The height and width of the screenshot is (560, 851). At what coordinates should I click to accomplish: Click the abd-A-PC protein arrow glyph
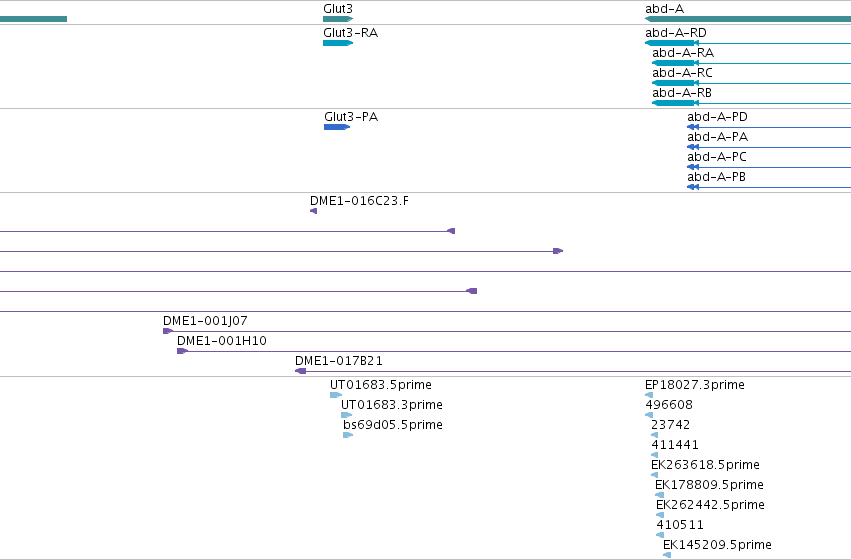[x=693, y=167]
